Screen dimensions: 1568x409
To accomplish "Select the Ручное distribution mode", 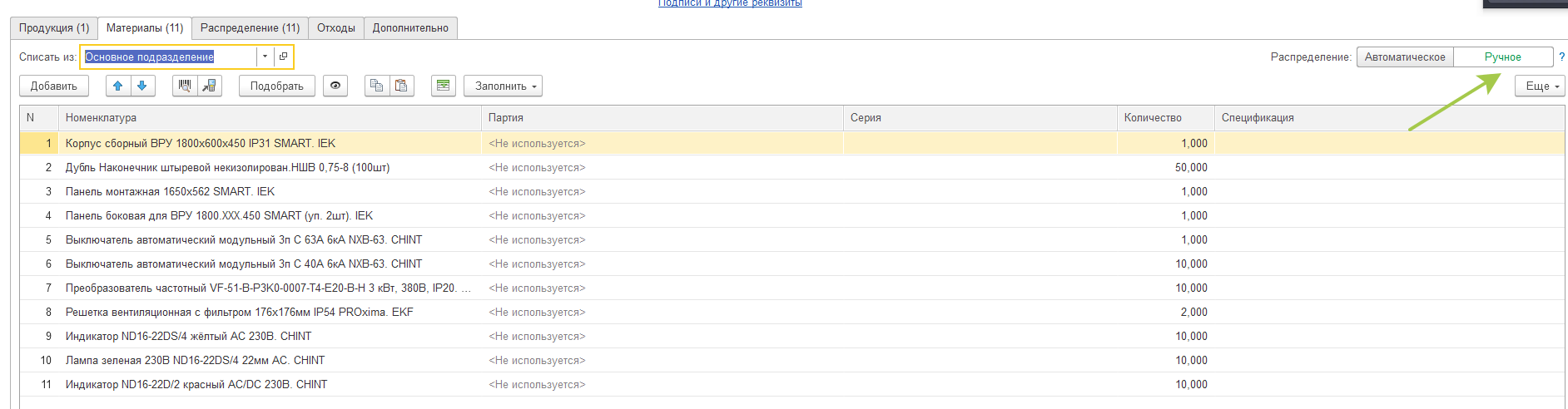I will pos(1502,57).
